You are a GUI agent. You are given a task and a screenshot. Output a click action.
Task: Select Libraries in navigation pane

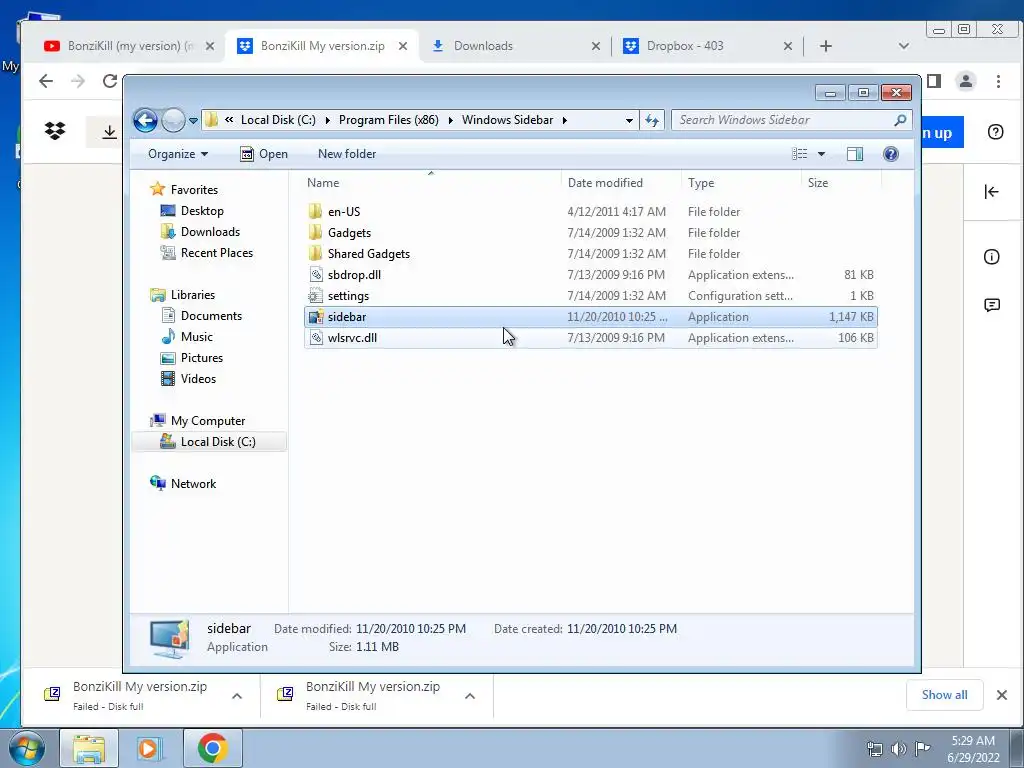193,295
